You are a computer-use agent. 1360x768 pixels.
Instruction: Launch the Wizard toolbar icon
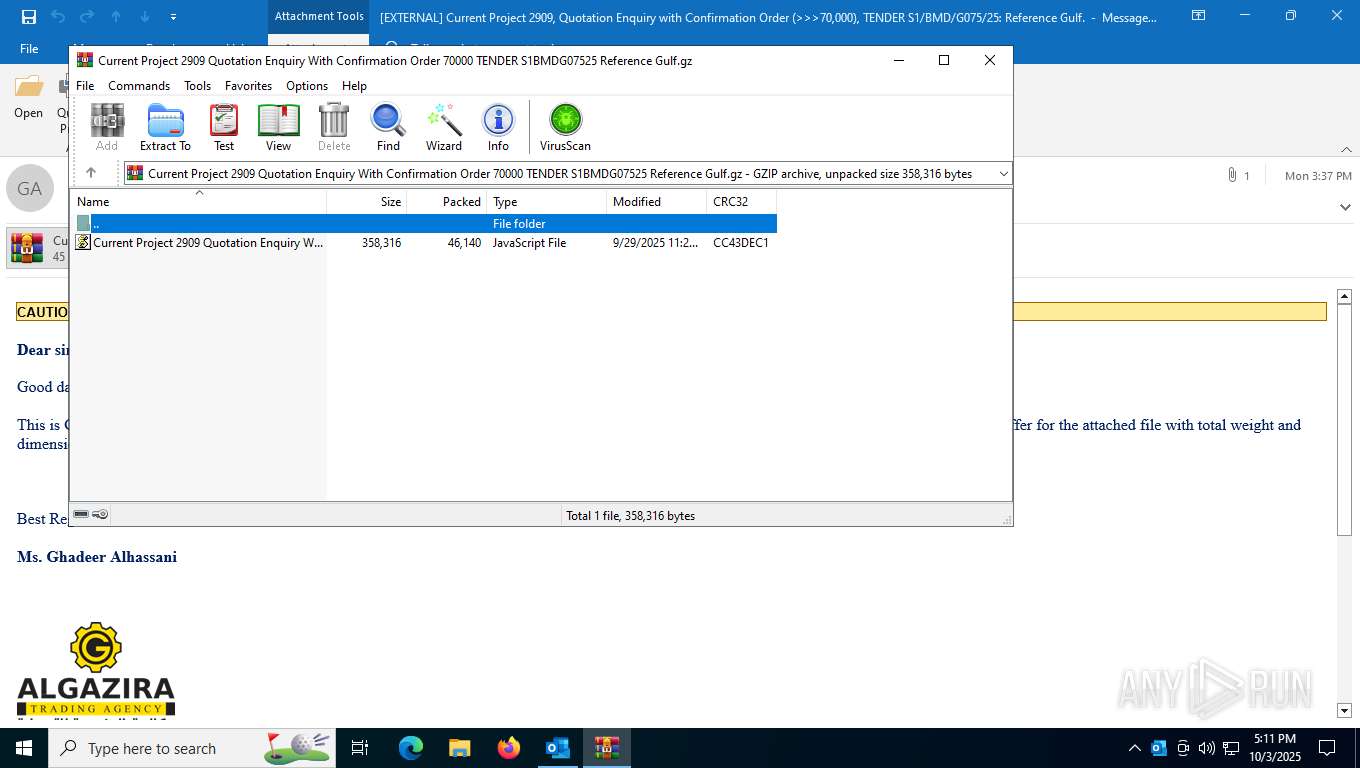tap(444, 128)
